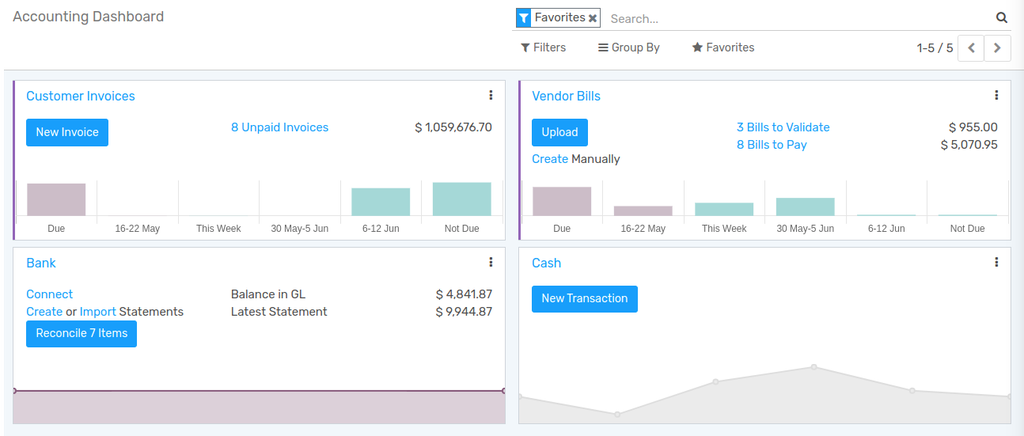Image resolution: width=1024 pixels, height=436 pixels.
Task: Click the Due bar in Customer Invoices chart
Action: [56, 199]
